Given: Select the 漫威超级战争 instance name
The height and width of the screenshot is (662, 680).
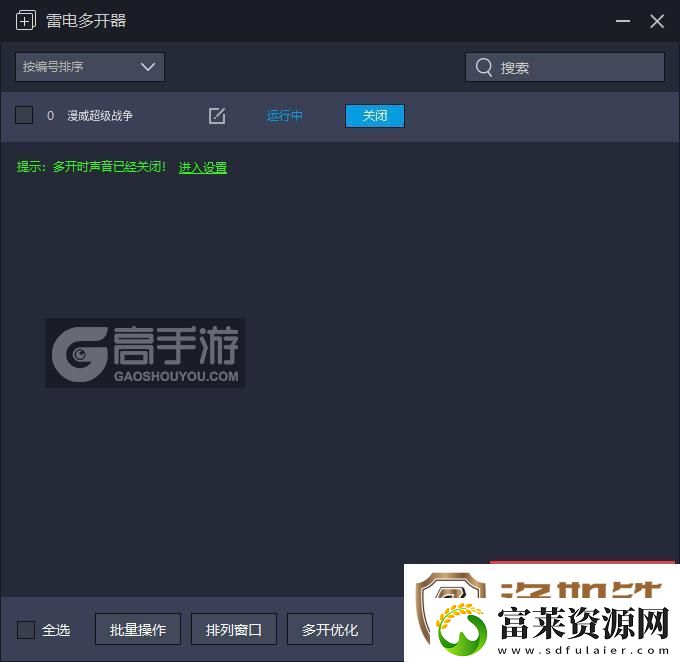Looking at the screenshot, I should 100,115.
